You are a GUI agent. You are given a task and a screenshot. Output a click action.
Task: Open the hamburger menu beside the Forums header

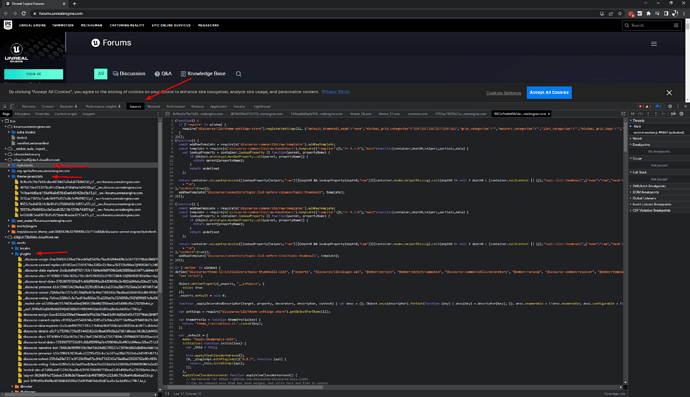click(654, 44)
